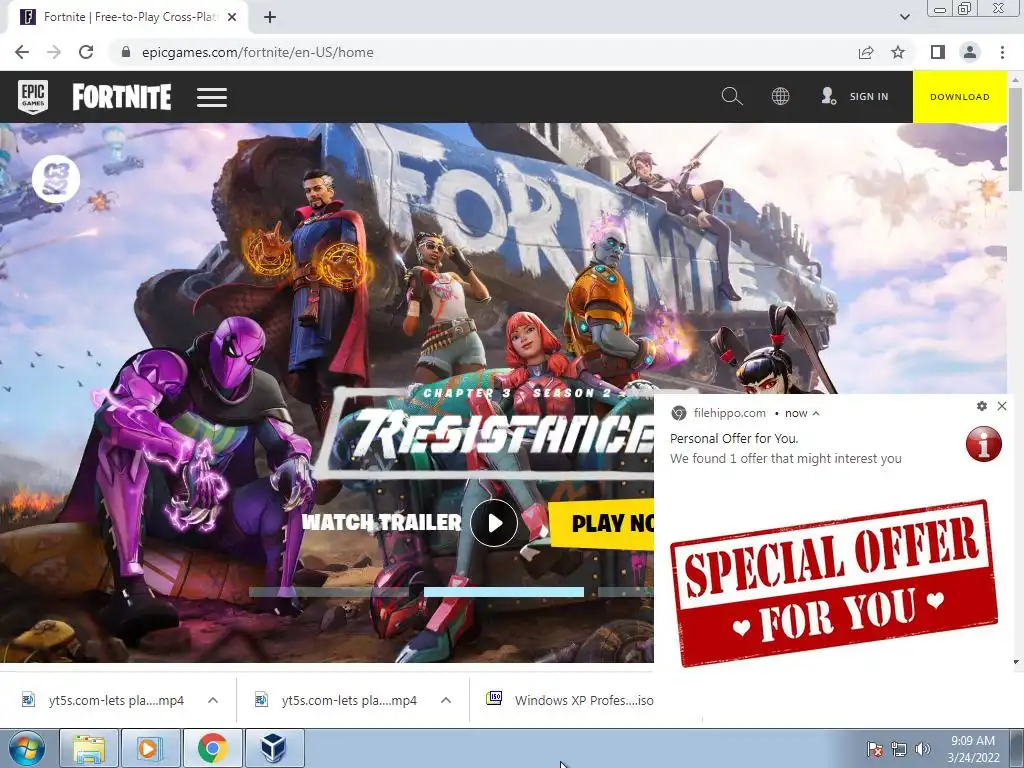Open Windows Media Player taskbar icon
This screenshot has width=1024, height=768.
click(x=150, y=748)
